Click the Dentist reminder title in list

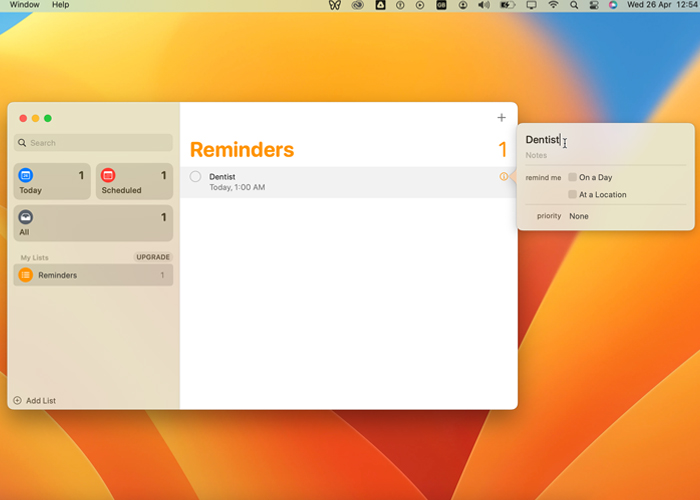coord(222,177)
